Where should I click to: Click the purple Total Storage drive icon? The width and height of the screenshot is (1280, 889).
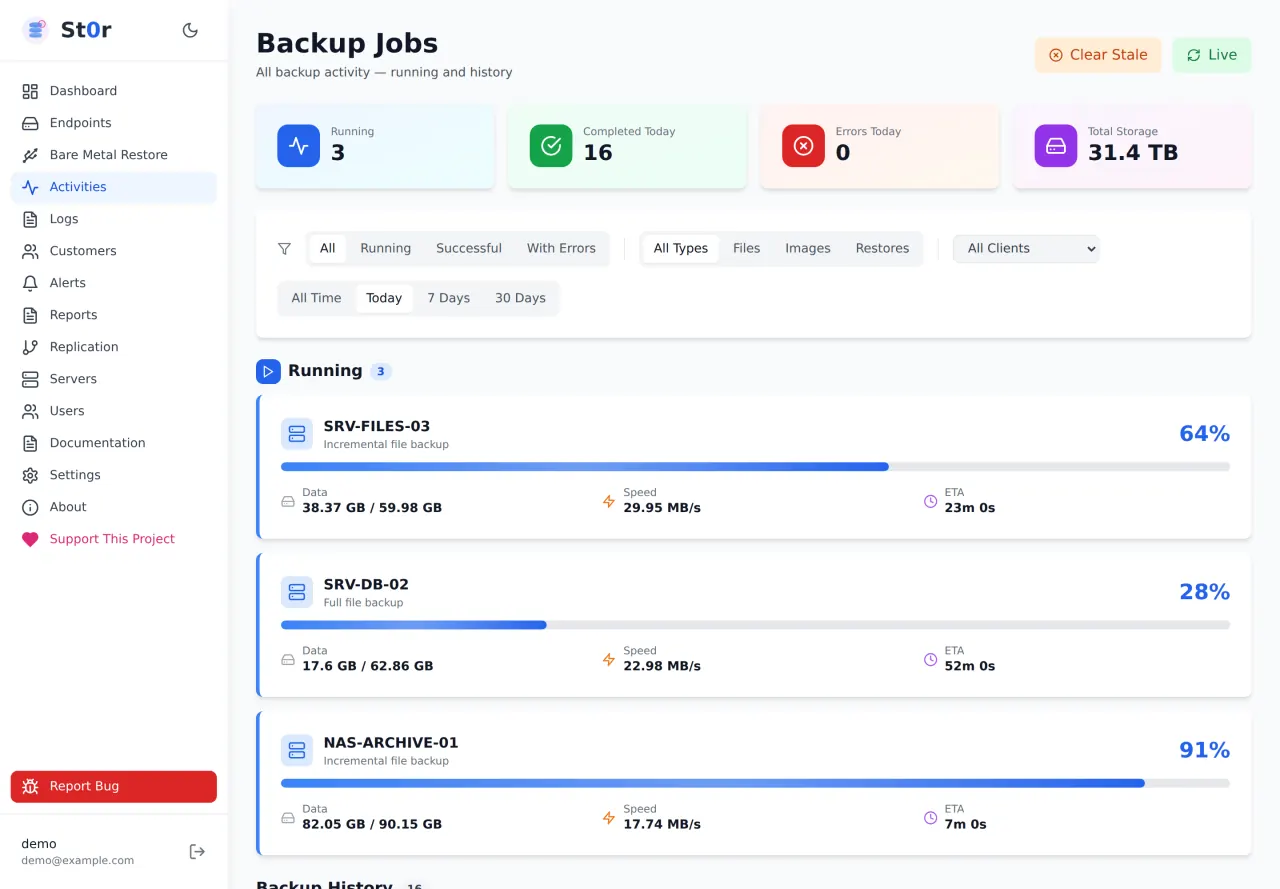click(x=1055, y=145)
